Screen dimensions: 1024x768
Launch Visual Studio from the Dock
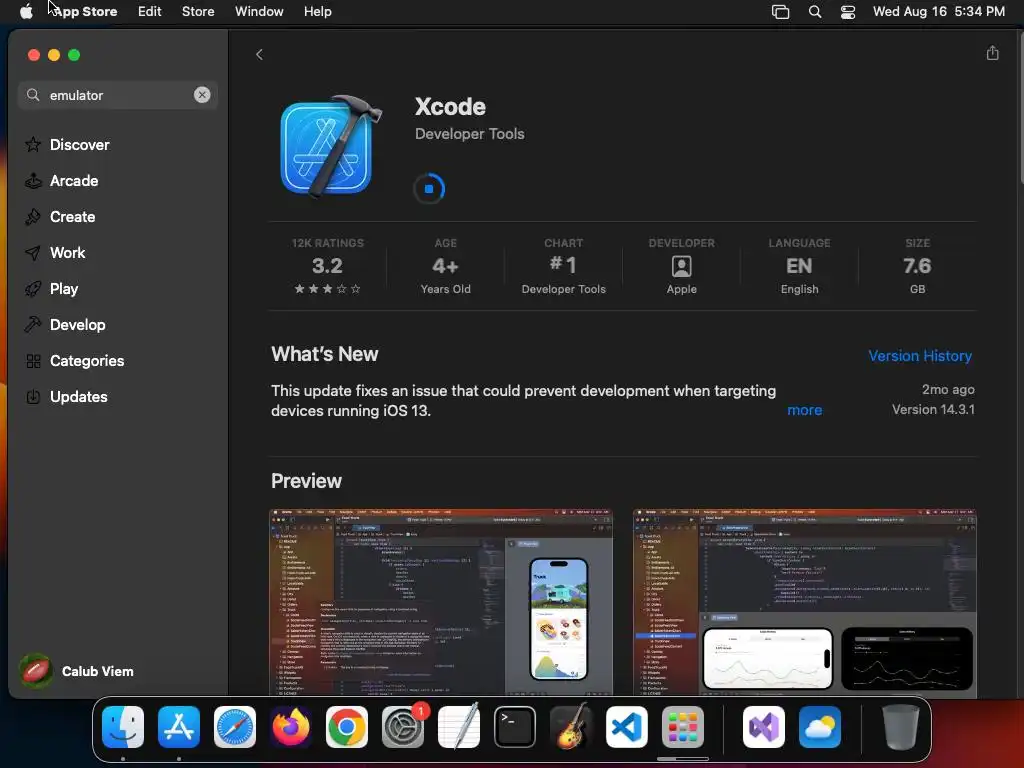[764, 727]
